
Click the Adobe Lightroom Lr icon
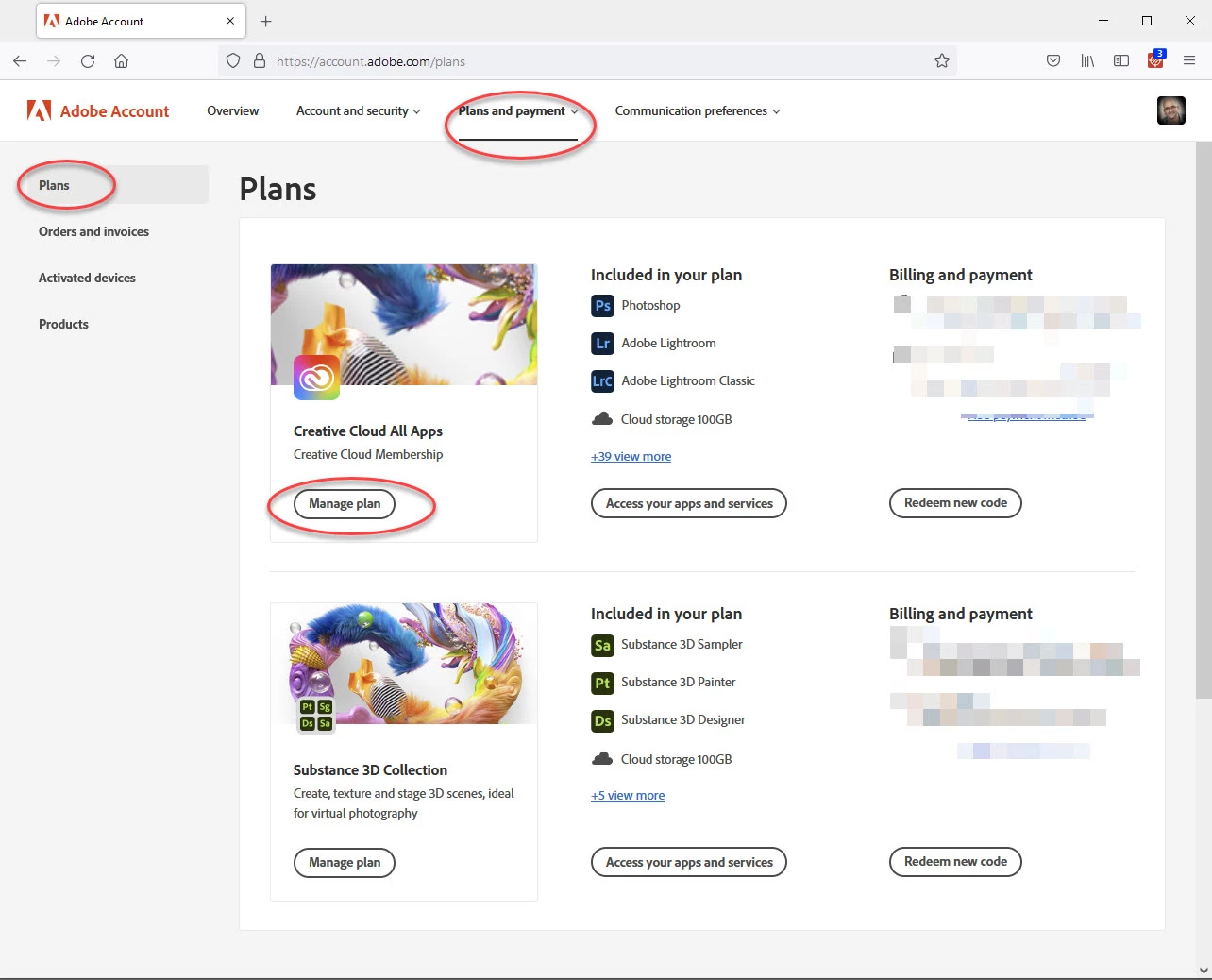tap(602, 344)
